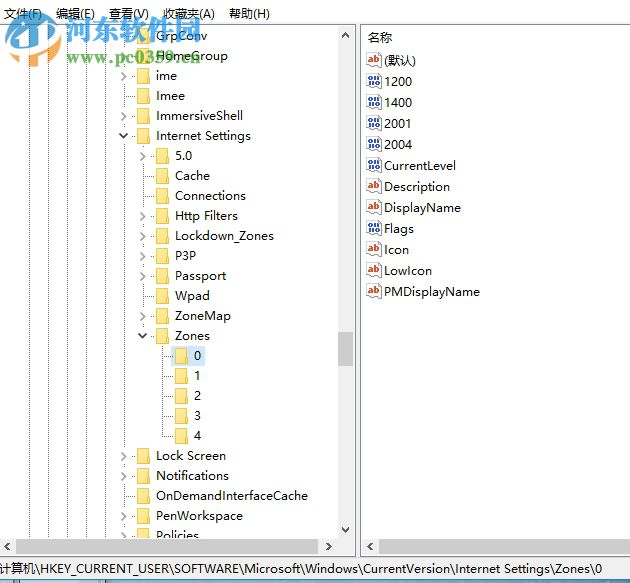
Task: Select the 2004 value name
Action: click(x=398, y=145)
